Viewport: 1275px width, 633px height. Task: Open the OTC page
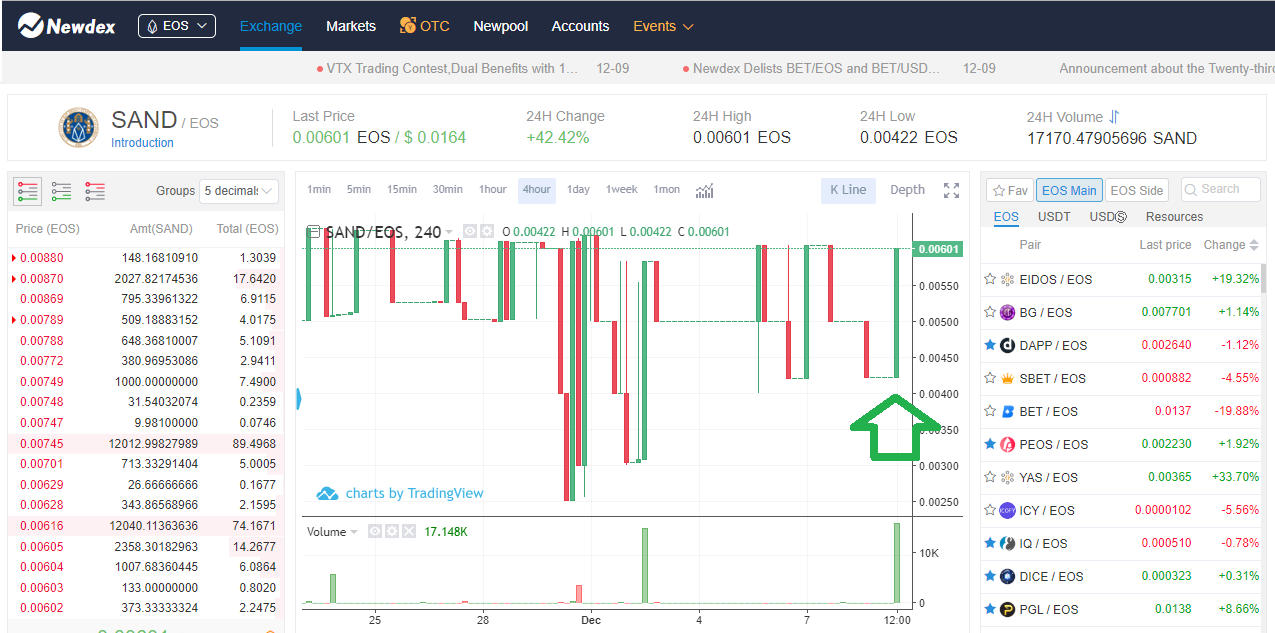[x=425, y=26]
